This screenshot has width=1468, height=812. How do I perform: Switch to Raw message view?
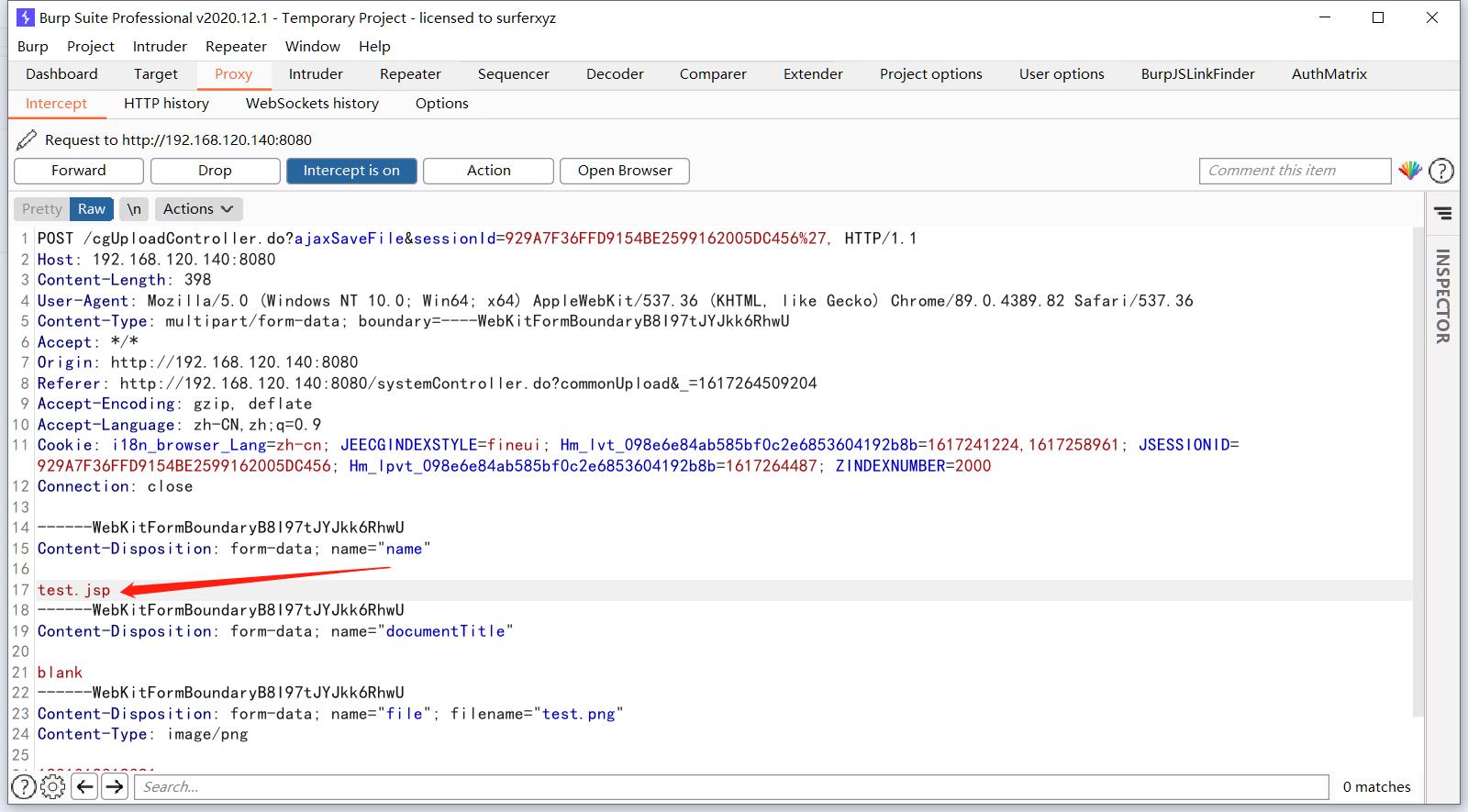pyautogui.click(x=92, y=209)
